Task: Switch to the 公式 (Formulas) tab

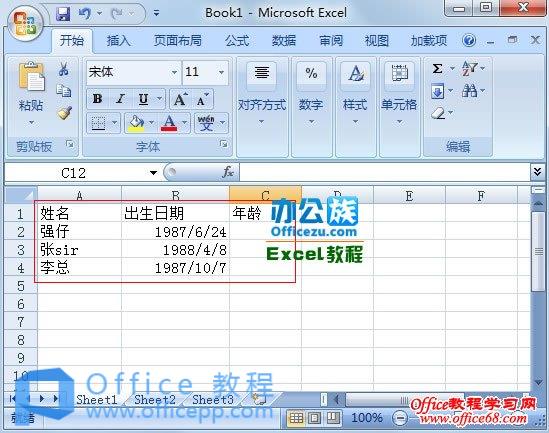Action: click(x=237, y=41)
